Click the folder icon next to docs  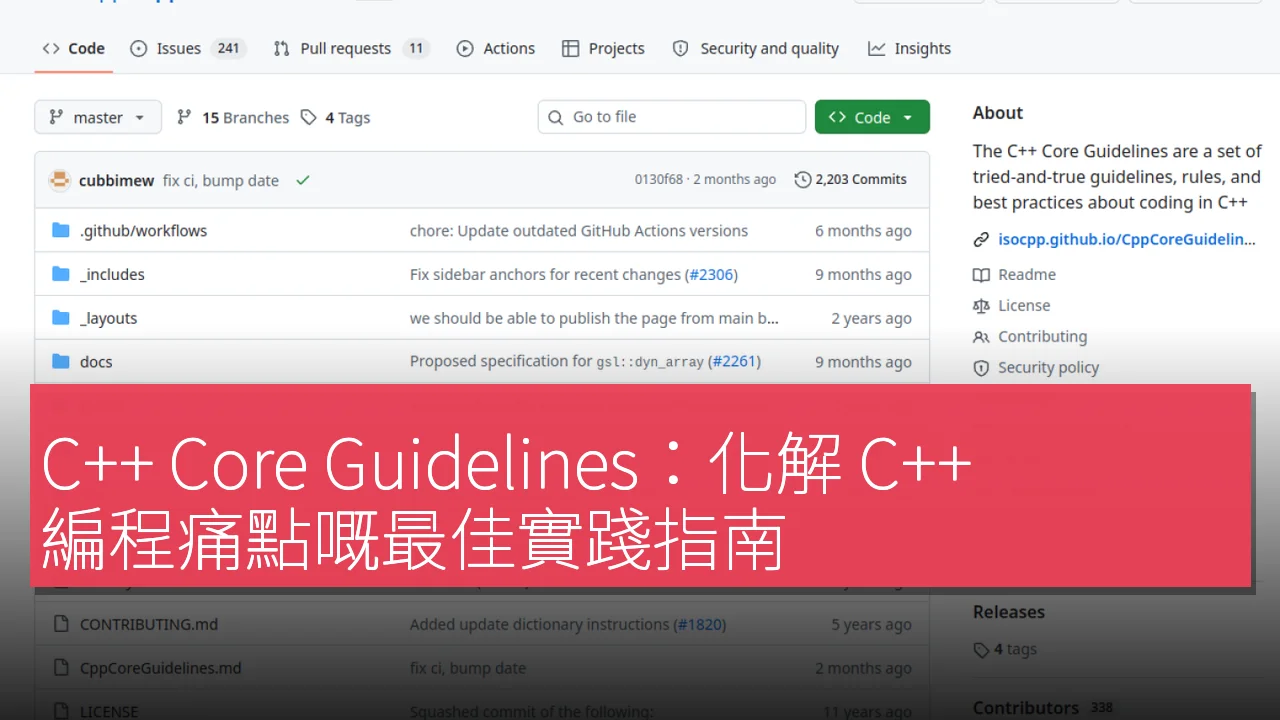coord(61,362)
